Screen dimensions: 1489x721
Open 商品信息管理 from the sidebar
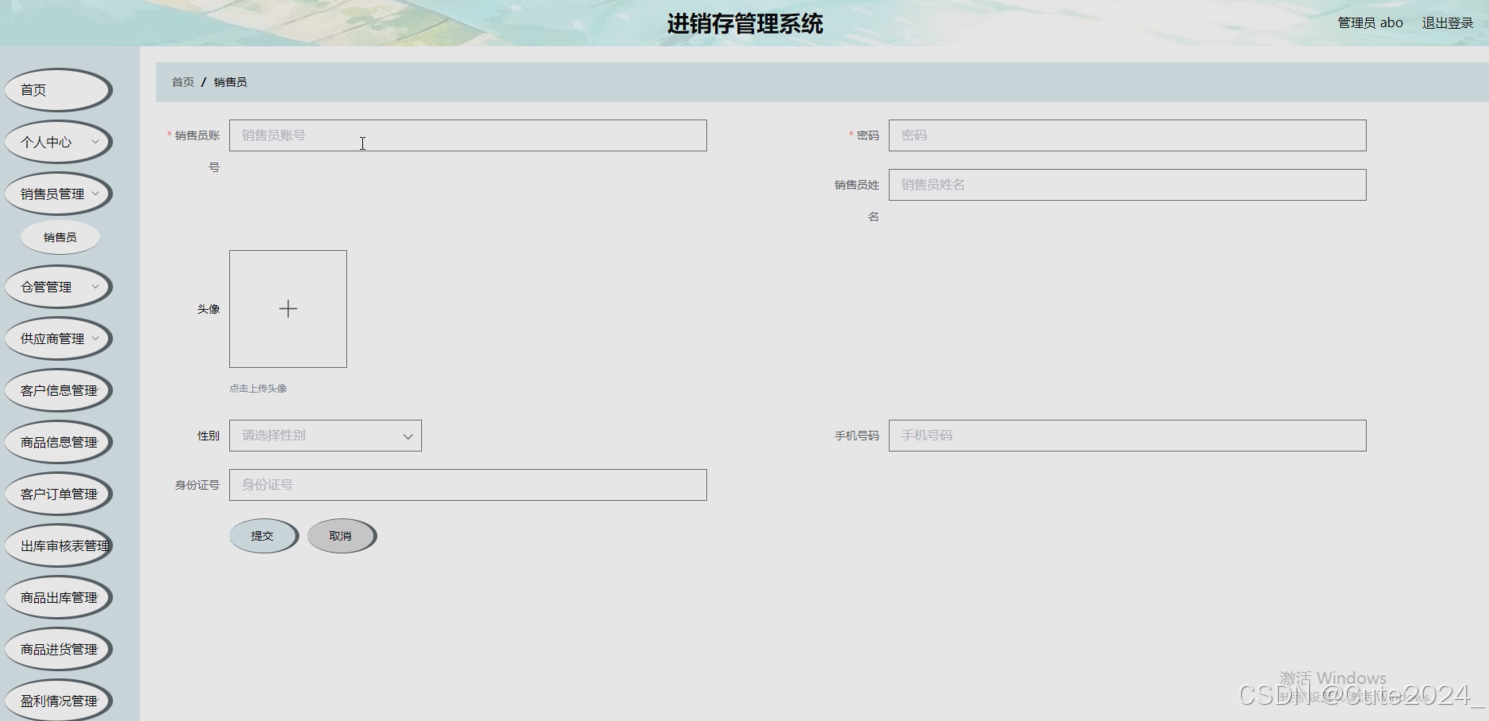tap(57, 441)
